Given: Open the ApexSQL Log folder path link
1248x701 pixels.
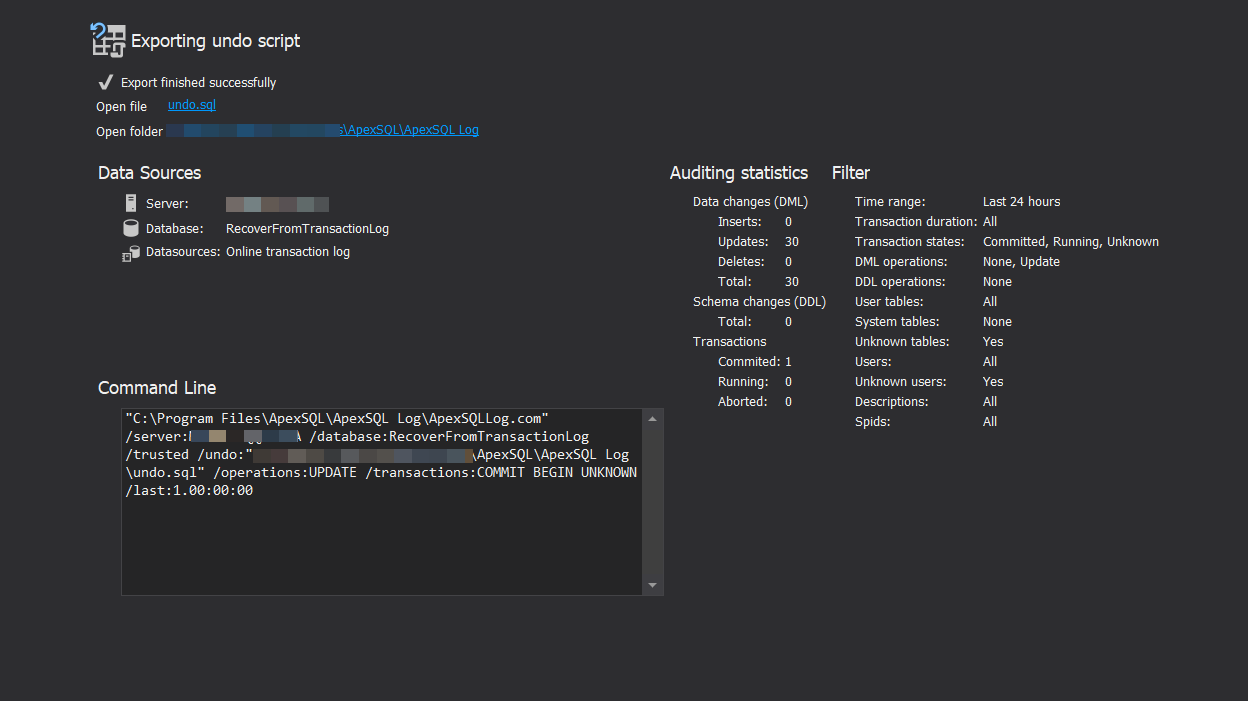Looking at the screenshot, I should 410,130.
